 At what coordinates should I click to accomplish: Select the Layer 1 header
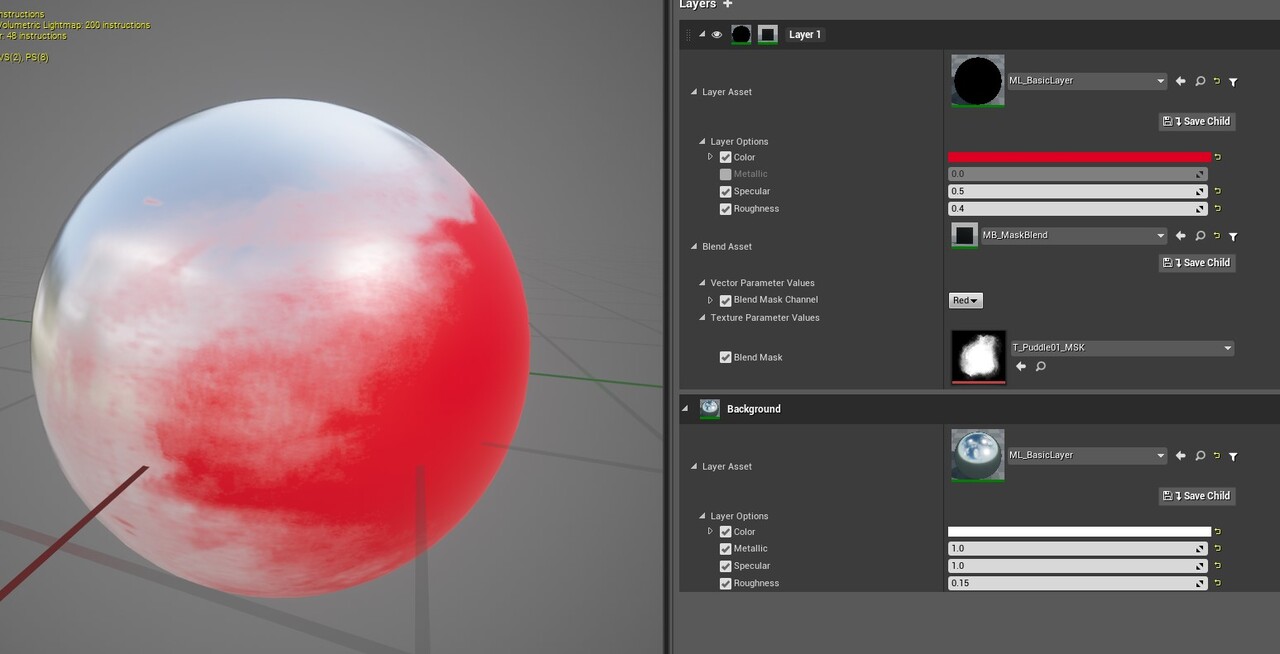(805, 33)
